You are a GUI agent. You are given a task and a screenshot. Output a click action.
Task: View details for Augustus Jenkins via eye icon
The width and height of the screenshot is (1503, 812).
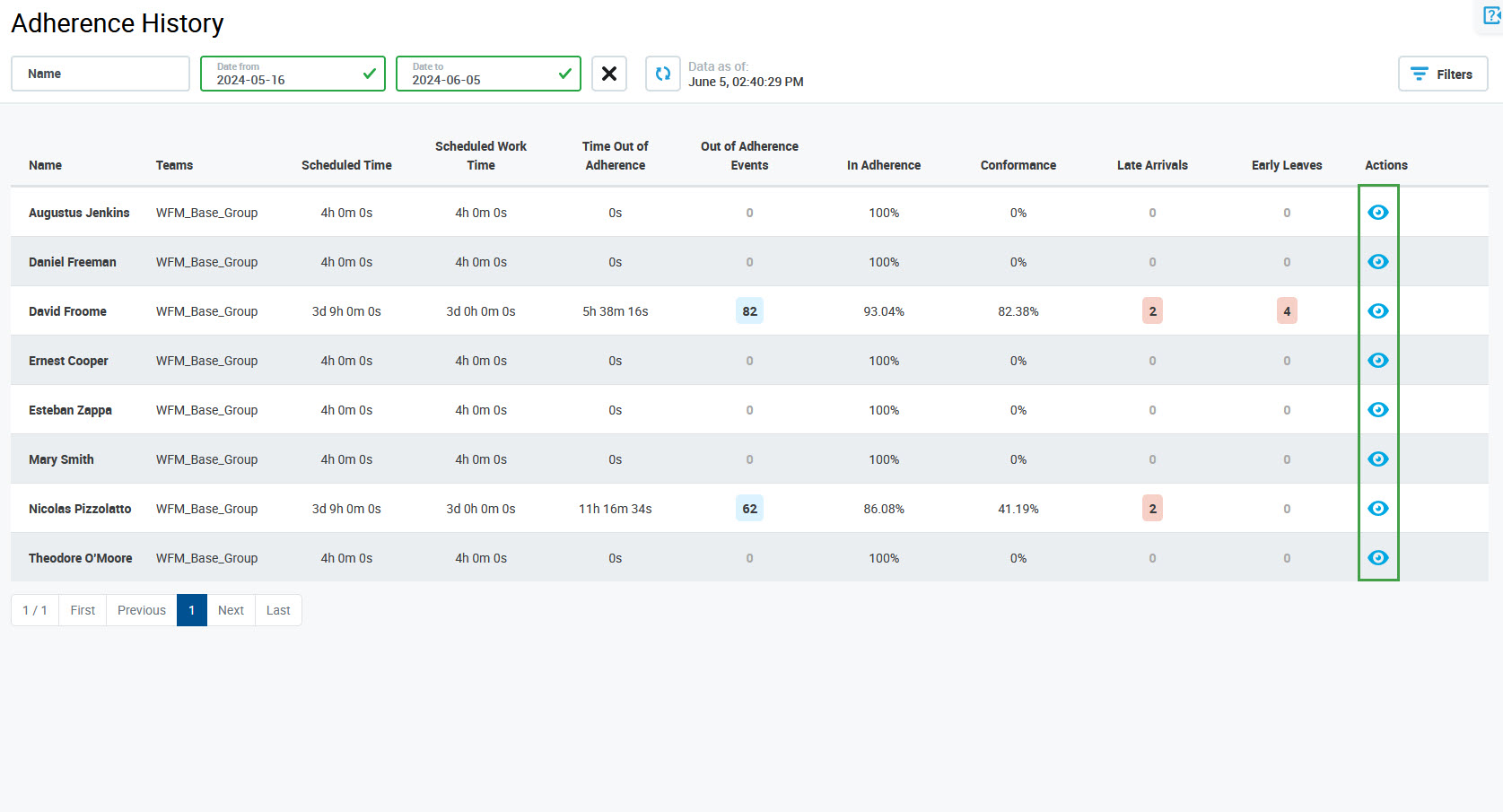click(1377, 213)
